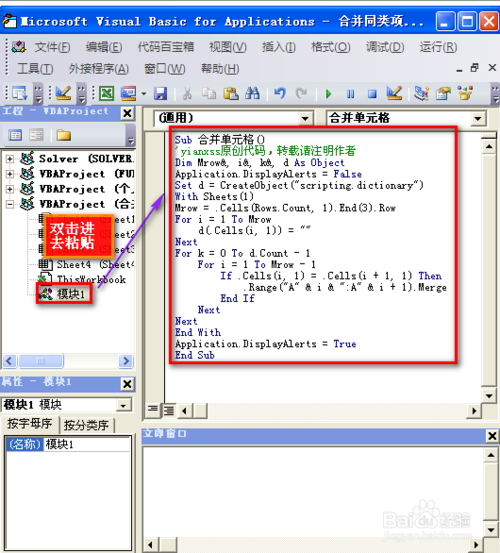Open the Project Explorer toolbar icon

tap(421, 93)
